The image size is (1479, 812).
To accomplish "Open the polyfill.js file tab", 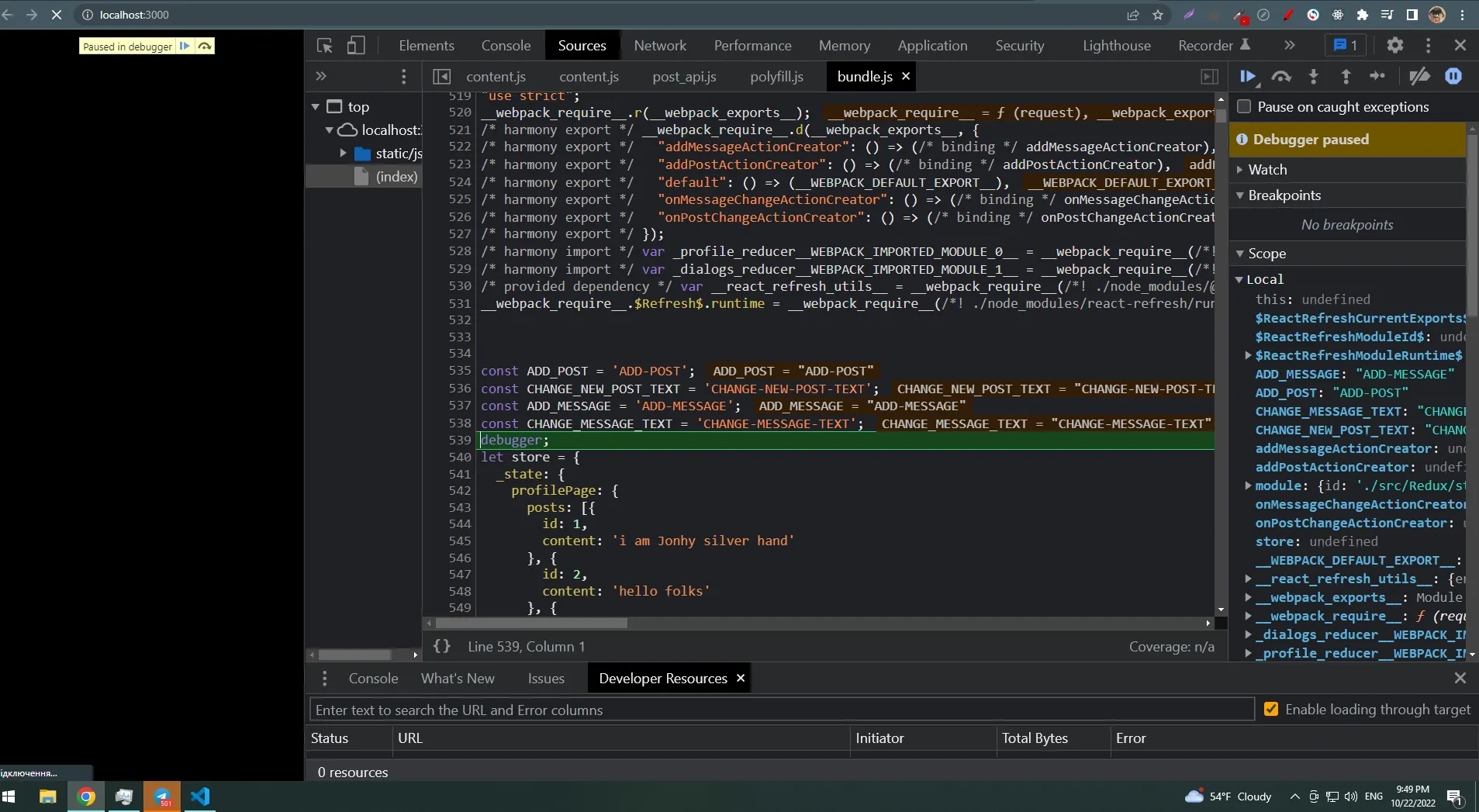I will pyautogui.click(x=776, y=77).
